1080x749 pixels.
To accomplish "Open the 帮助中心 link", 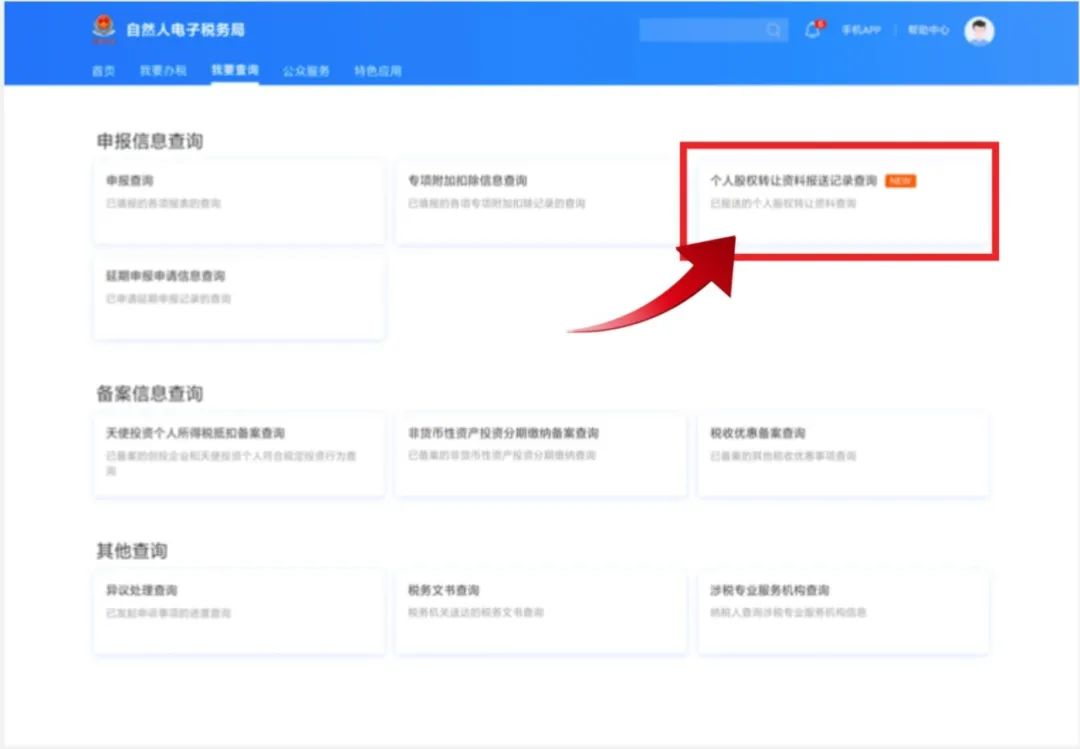I will [x=928, y=30].
